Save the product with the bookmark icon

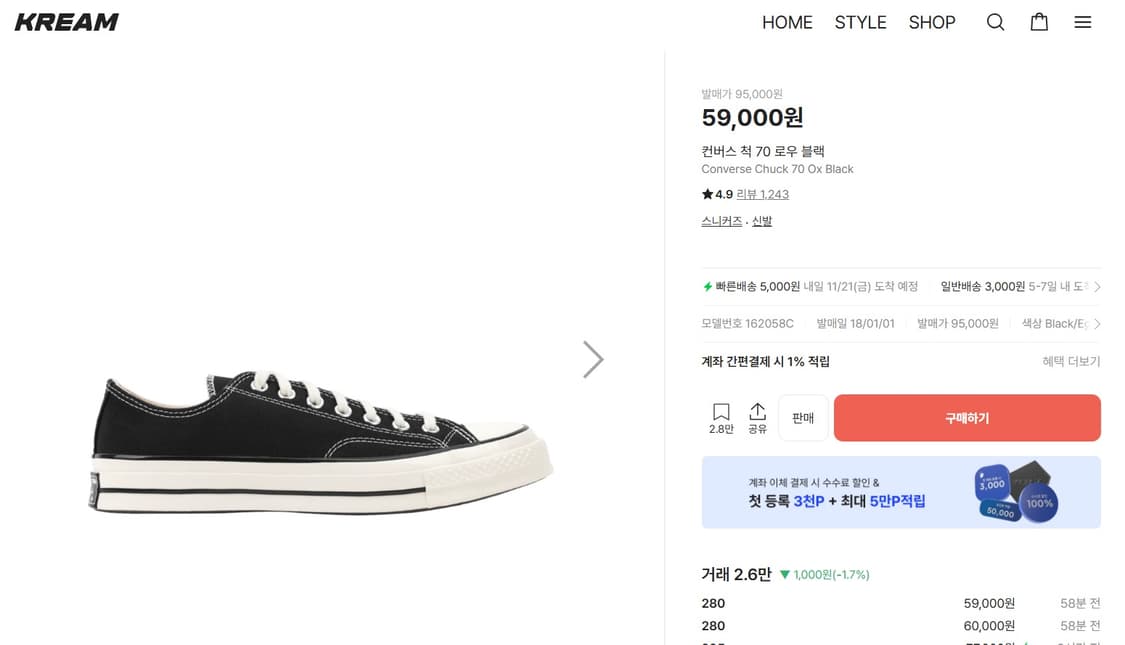pos(721,411)
